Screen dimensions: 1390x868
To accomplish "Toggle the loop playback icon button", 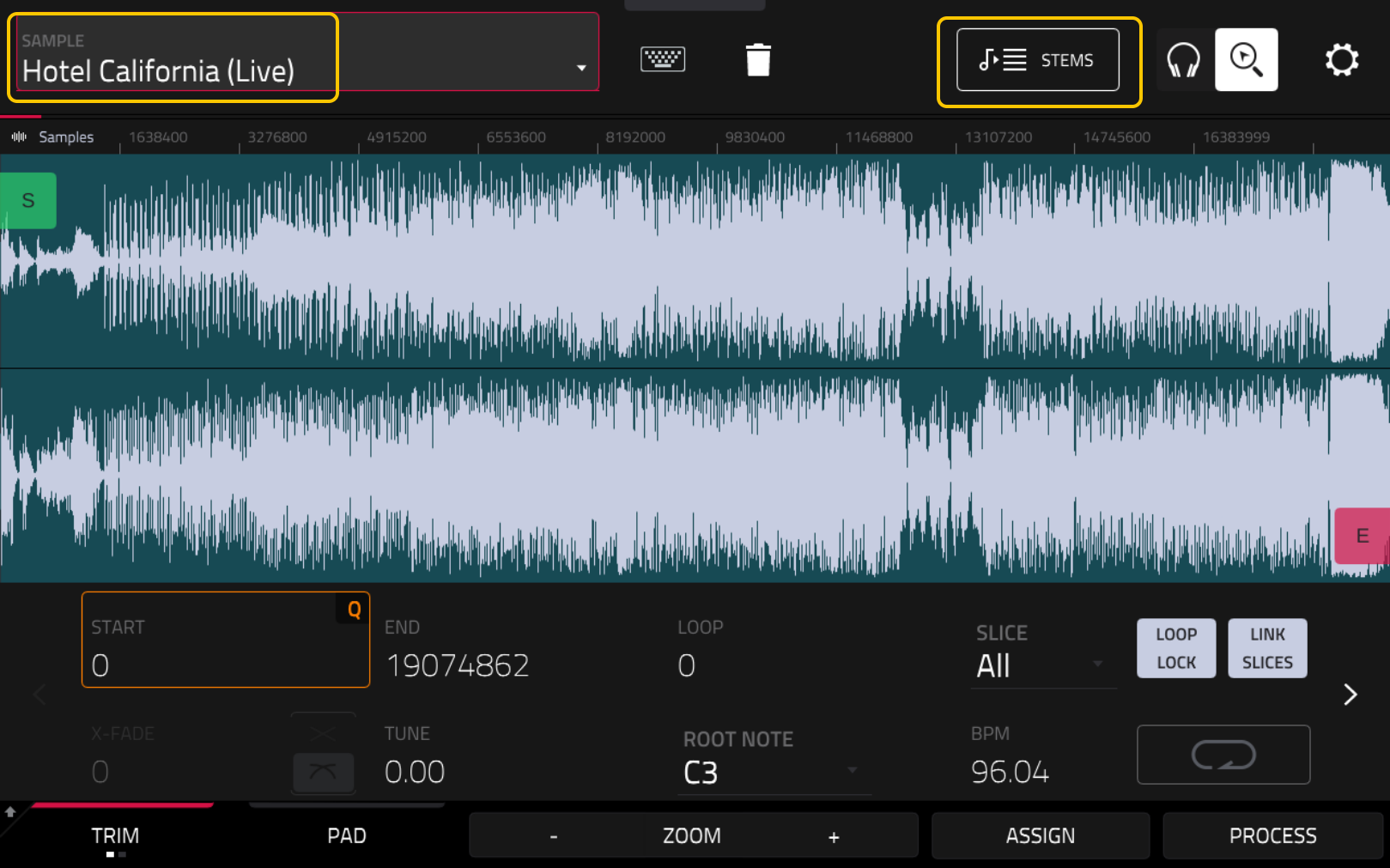I will point(1223,755).
